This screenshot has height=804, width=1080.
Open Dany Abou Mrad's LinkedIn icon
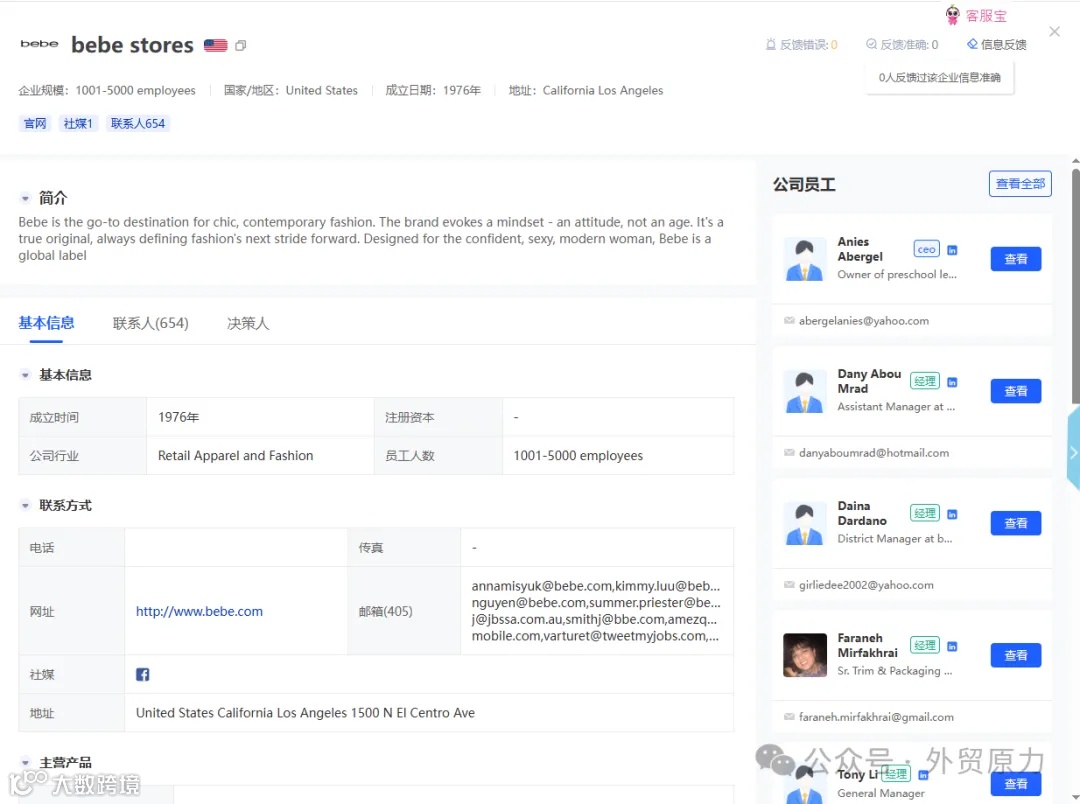(953, 382)
